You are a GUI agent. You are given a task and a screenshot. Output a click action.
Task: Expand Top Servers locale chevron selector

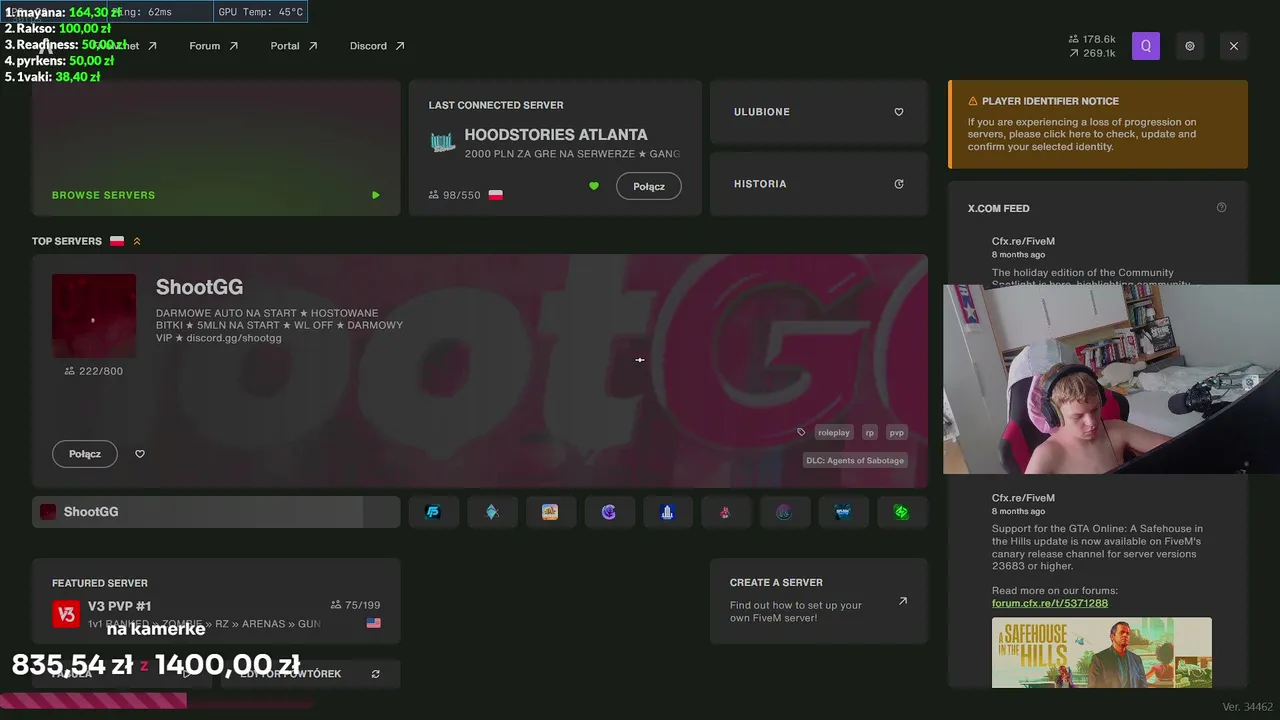point(137,241)
